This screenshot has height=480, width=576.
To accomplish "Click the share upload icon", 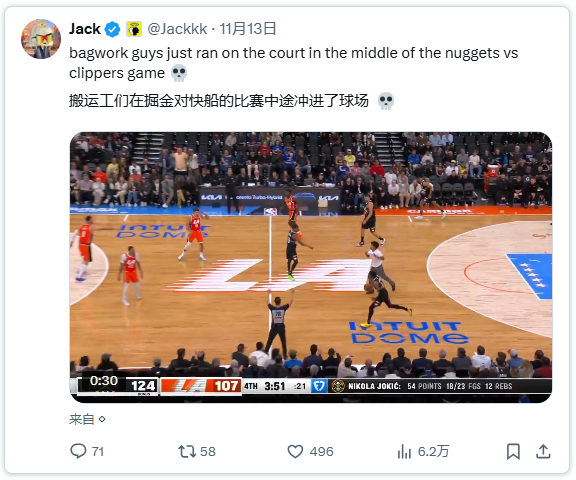I will [x=543, y=451].
